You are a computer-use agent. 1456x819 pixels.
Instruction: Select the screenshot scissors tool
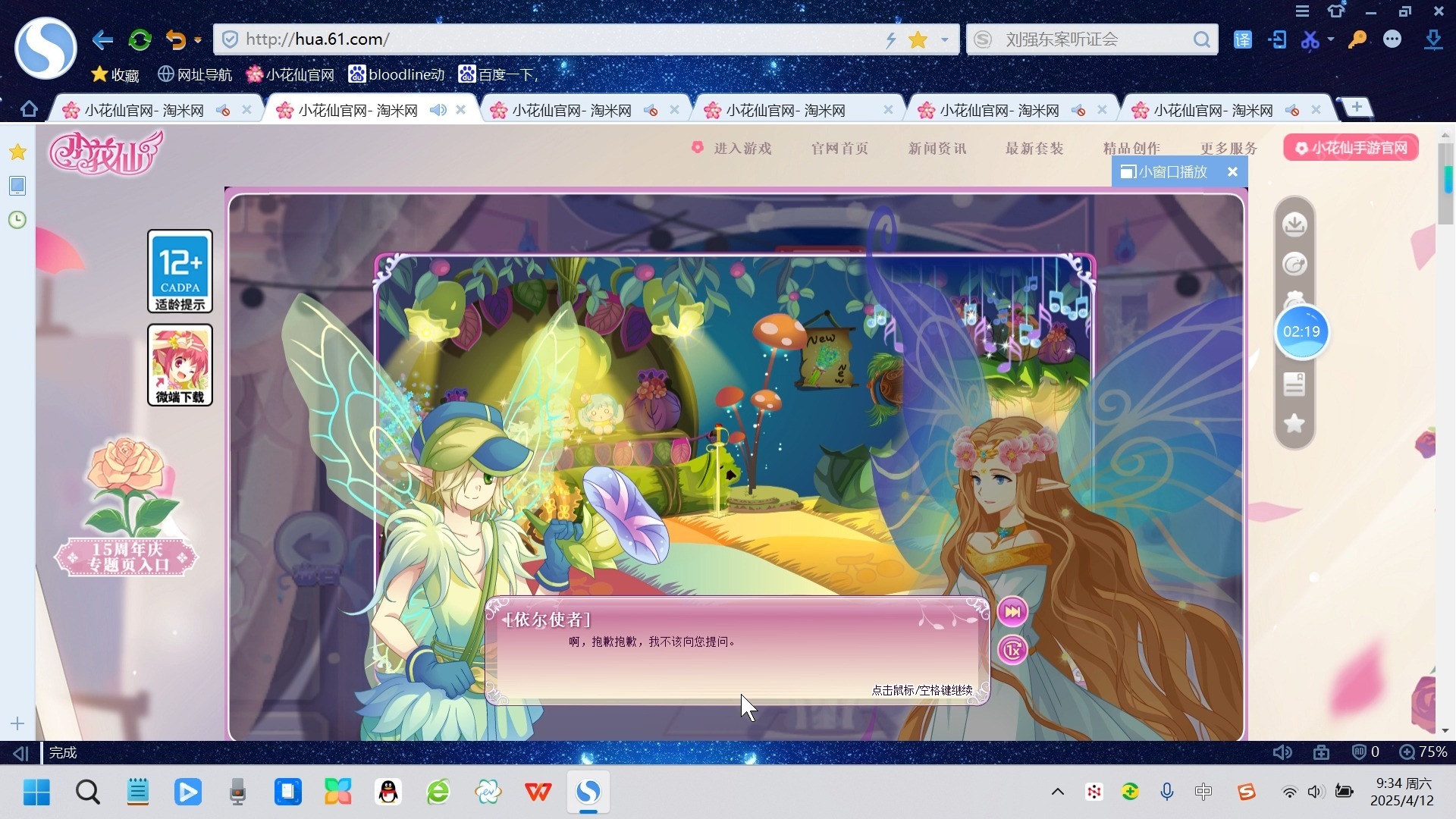(x=1313, y=39)
